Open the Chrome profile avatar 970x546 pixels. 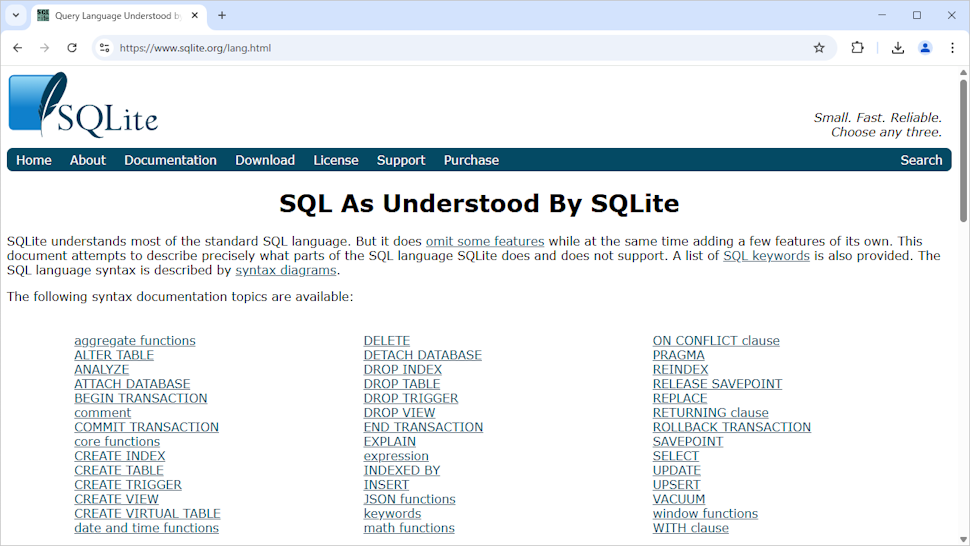tap(925, 48)
